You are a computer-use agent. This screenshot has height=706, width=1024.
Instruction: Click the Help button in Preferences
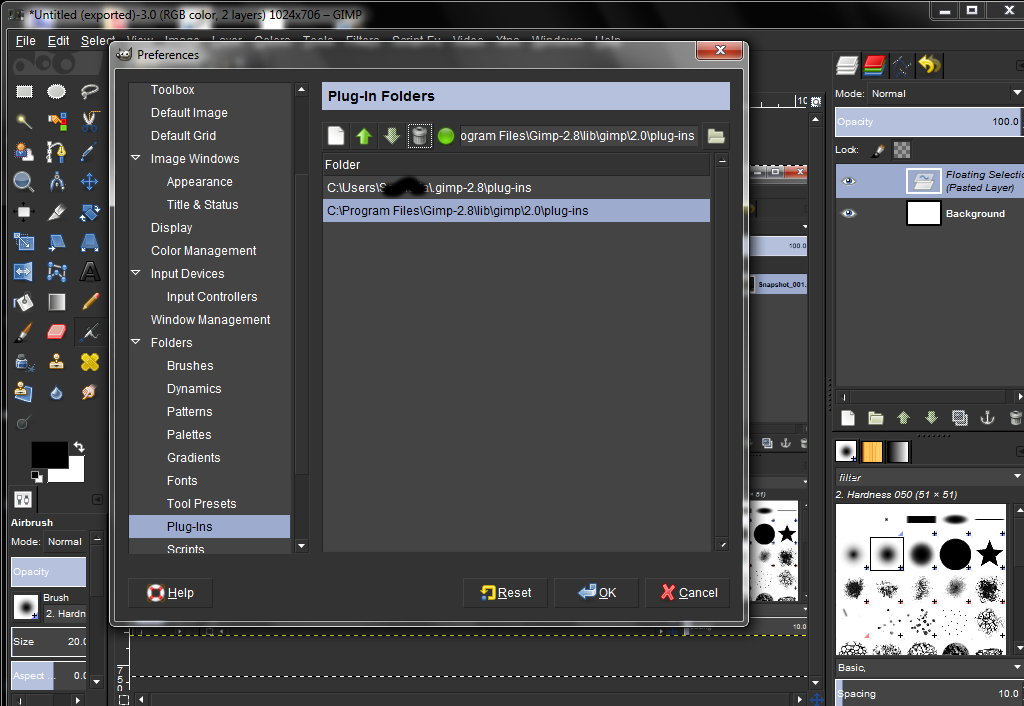tap(170, 592)
